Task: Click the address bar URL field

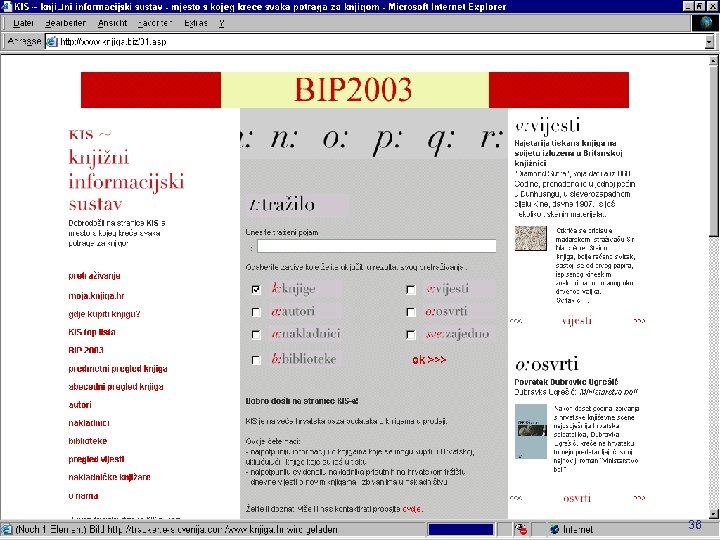Action: pyautogui.click(x=381, y=42)
